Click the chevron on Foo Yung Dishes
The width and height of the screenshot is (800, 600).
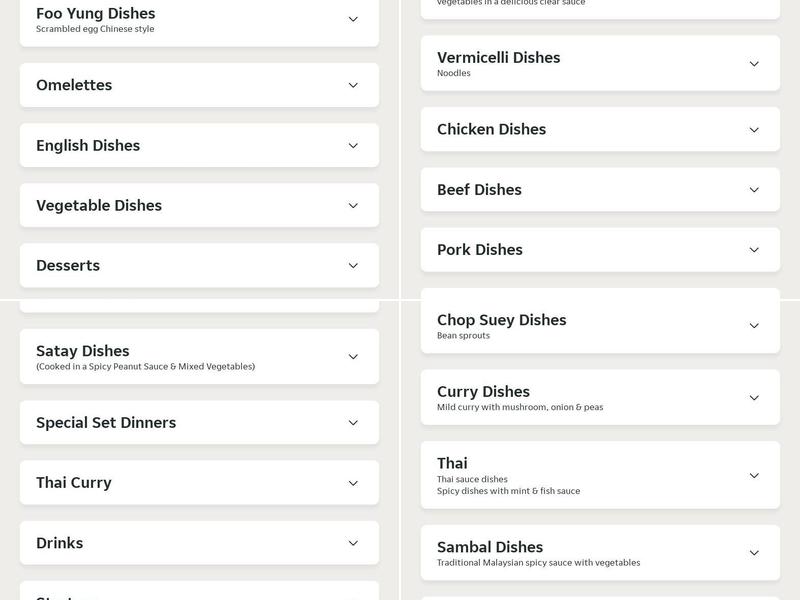click(x=352, y=18)
